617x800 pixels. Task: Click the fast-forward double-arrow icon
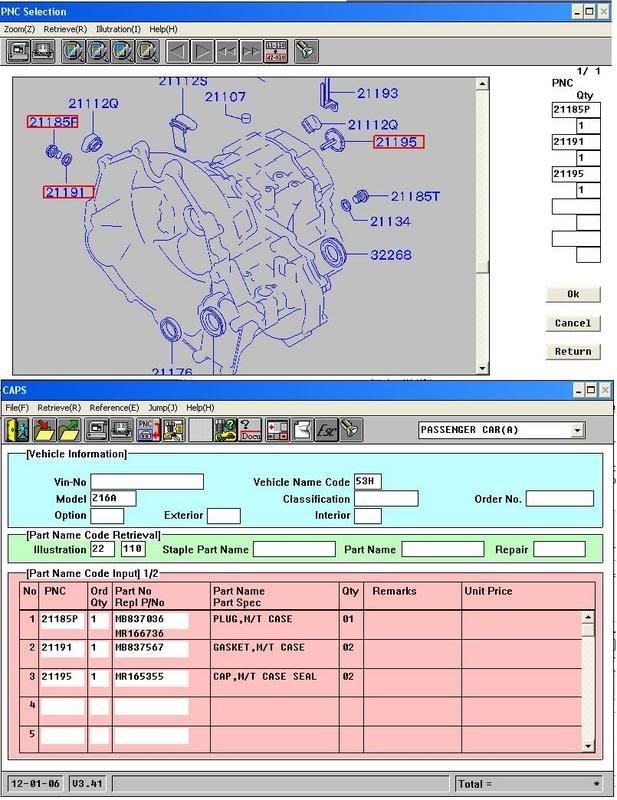coord(251,52)
